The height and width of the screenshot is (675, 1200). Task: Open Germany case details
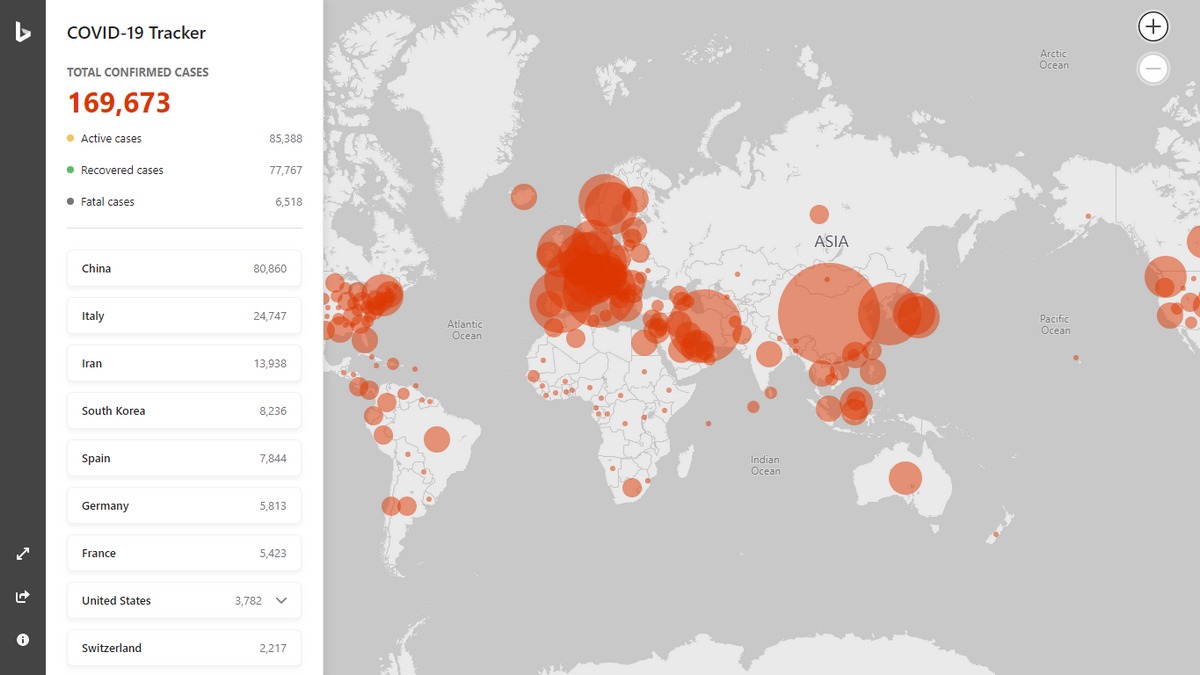coord(184,506)
